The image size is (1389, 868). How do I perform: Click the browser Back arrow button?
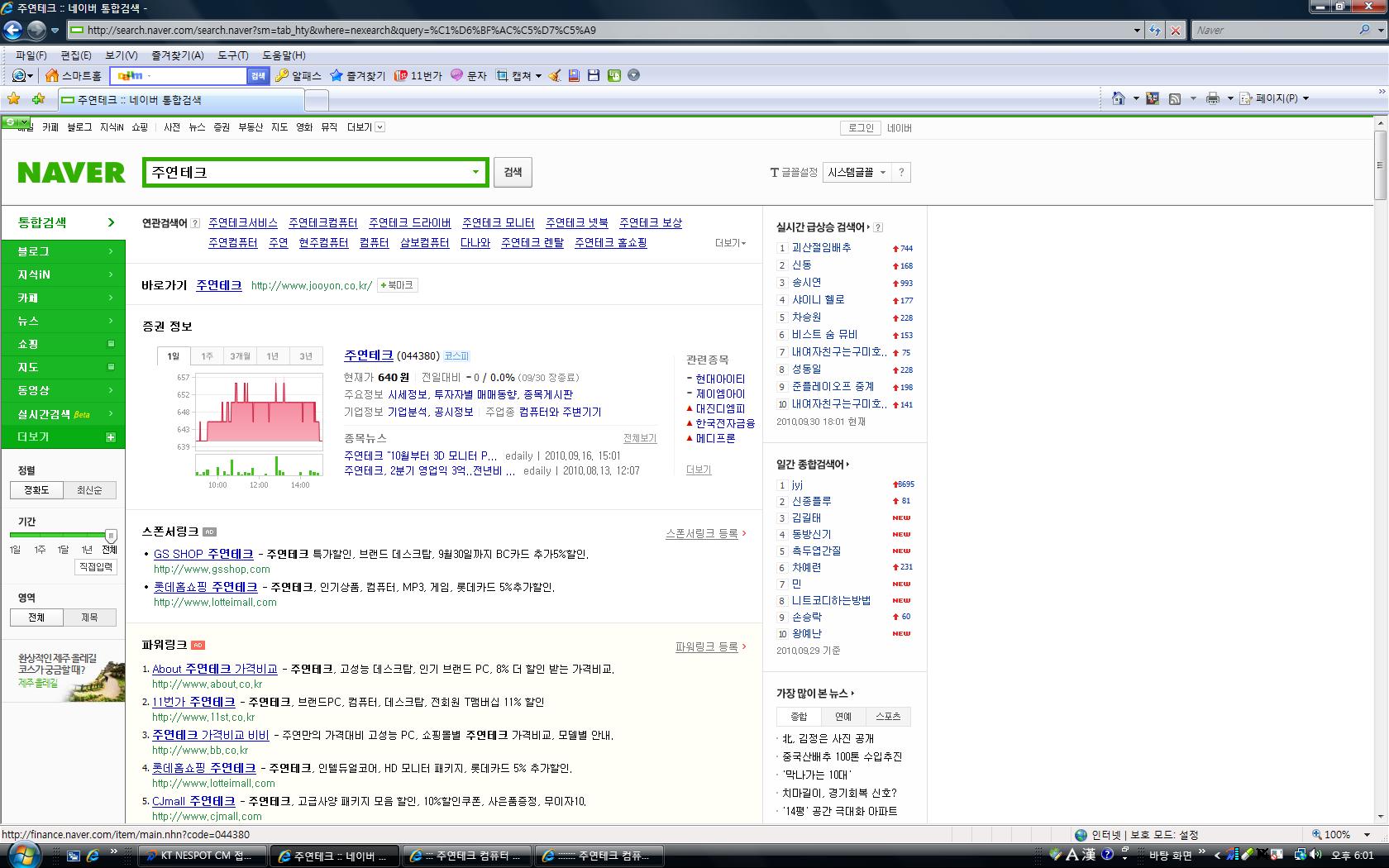click(12, 31)
